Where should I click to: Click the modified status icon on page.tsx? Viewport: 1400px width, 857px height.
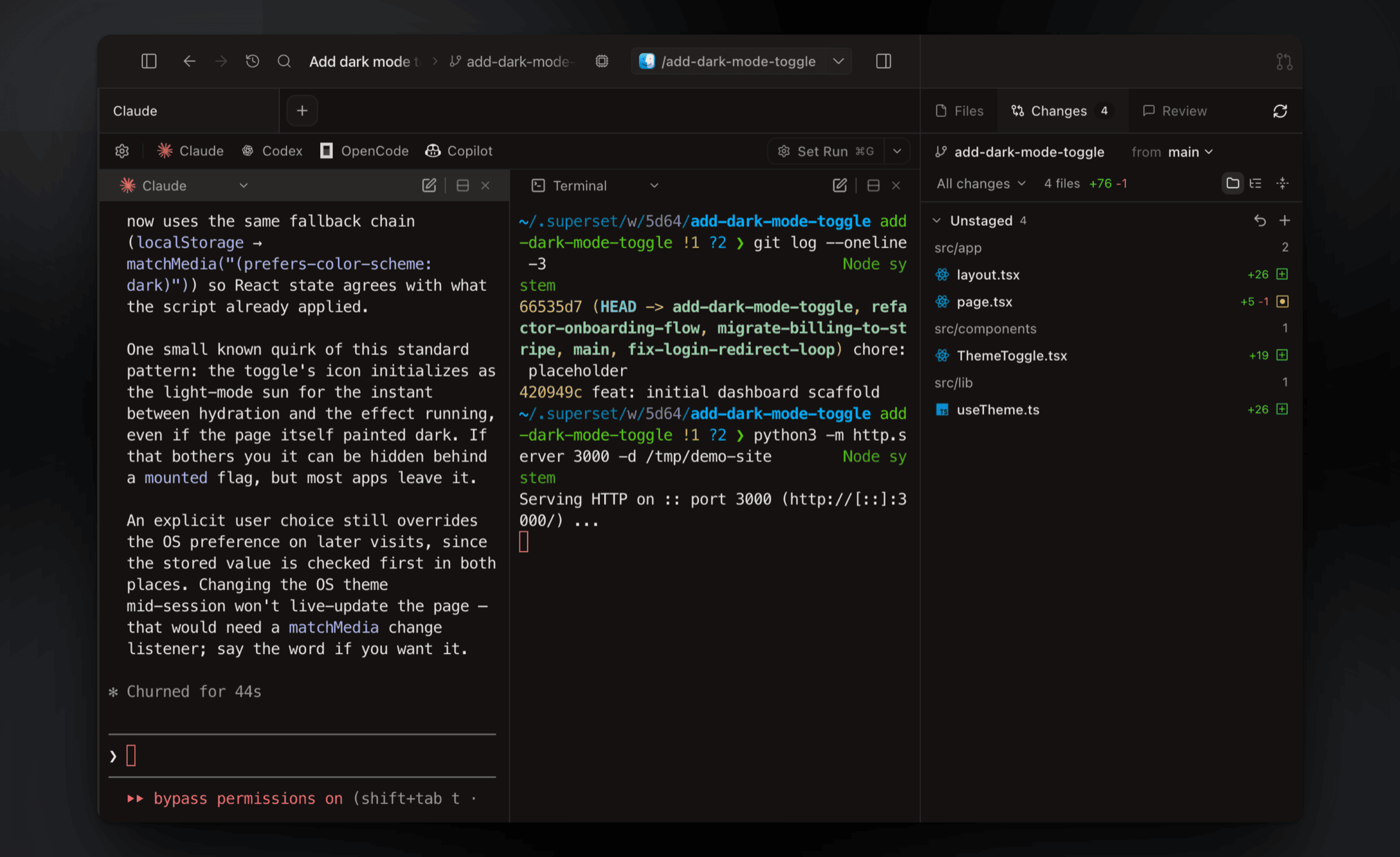point(1282,302)
